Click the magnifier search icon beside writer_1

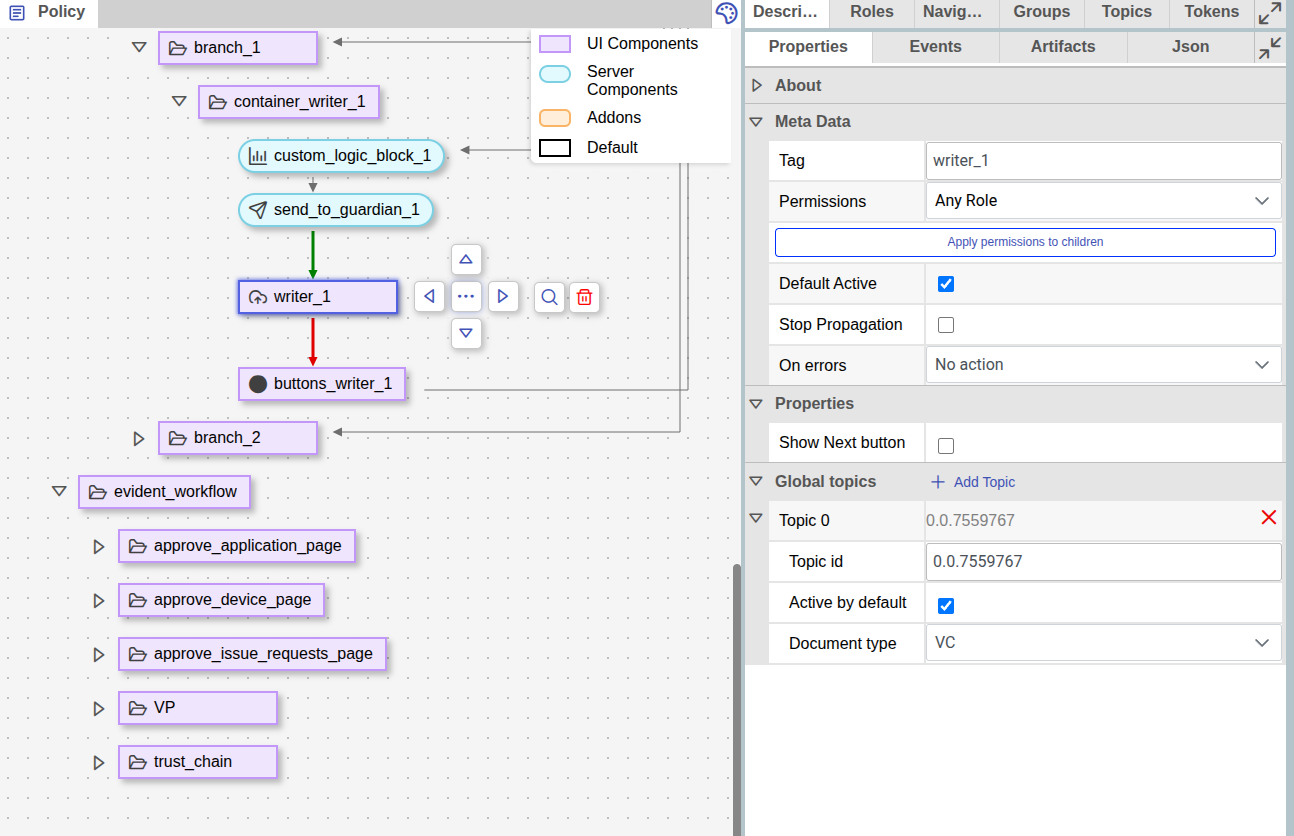coord(549,297)
